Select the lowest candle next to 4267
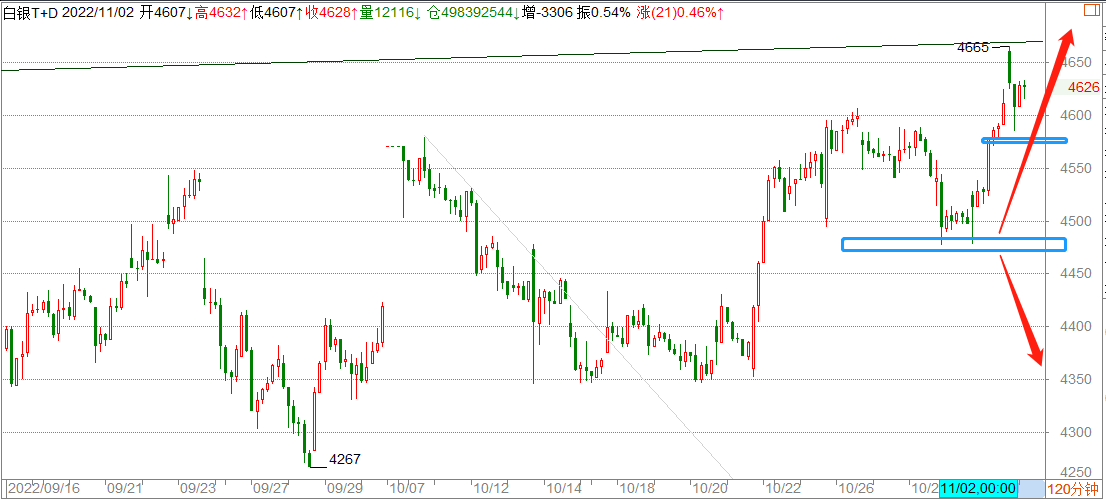The width and height of the screenshot is (1106, 499). pyautogui.click(x=309, y=459)
